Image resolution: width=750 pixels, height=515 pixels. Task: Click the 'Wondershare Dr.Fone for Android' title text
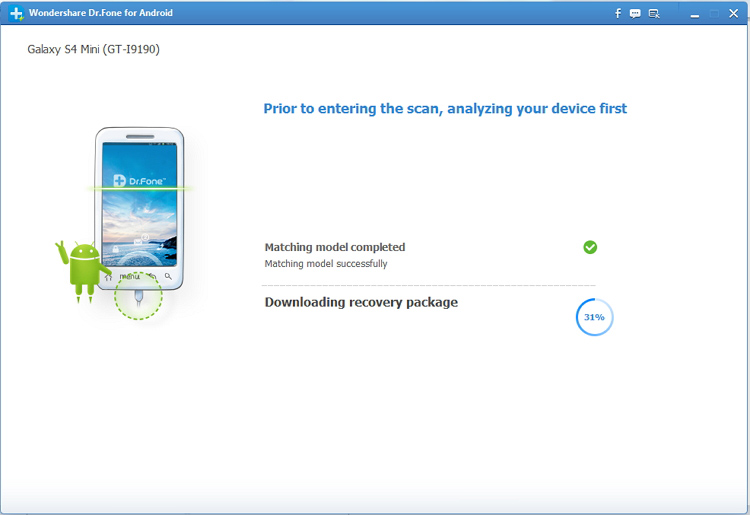(x=100, y=13)
